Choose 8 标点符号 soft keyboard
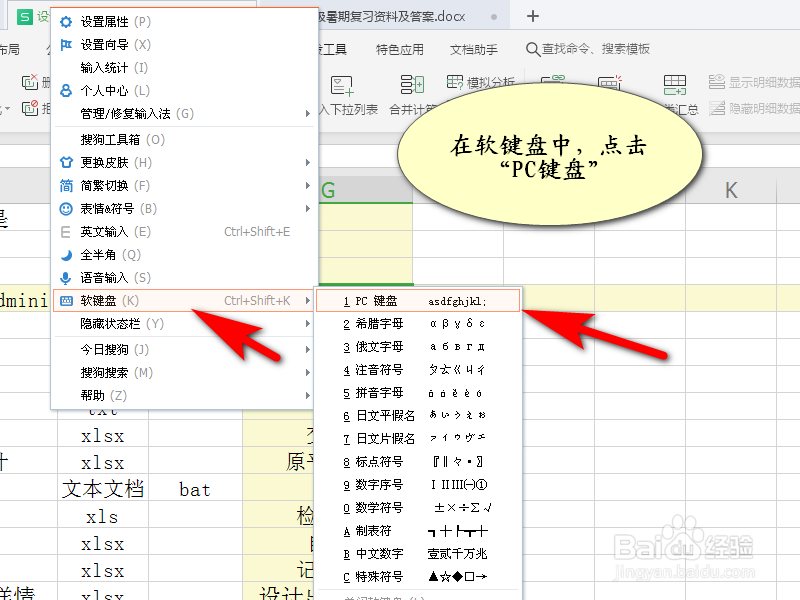 coord(418,462)
